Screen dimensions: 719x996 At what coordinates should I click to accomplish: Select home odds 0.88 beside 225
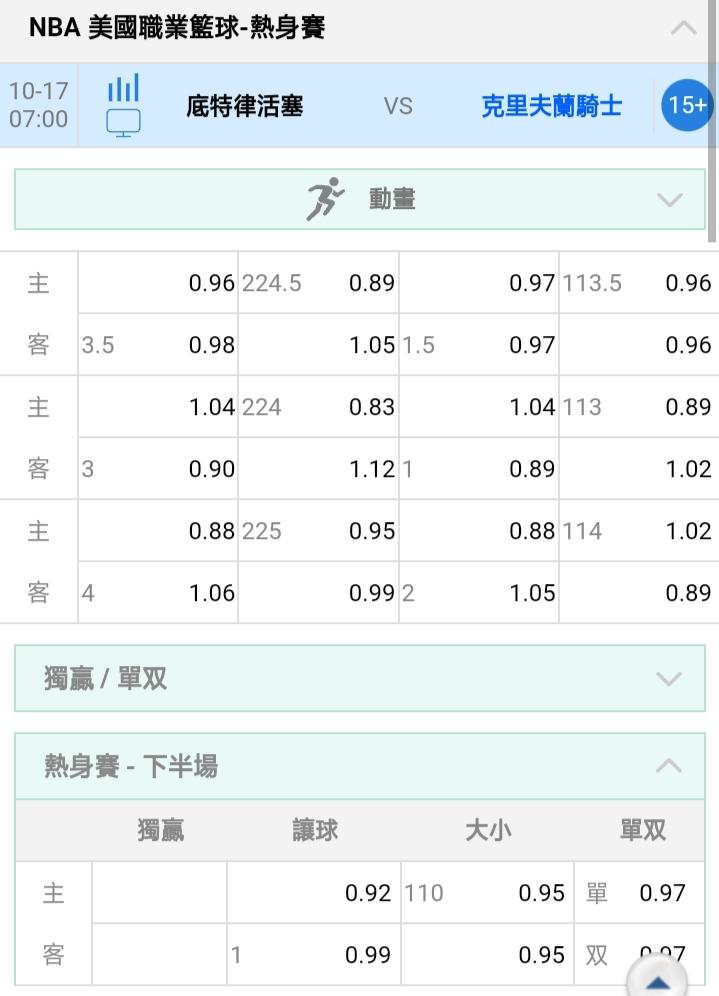(158, 530)
